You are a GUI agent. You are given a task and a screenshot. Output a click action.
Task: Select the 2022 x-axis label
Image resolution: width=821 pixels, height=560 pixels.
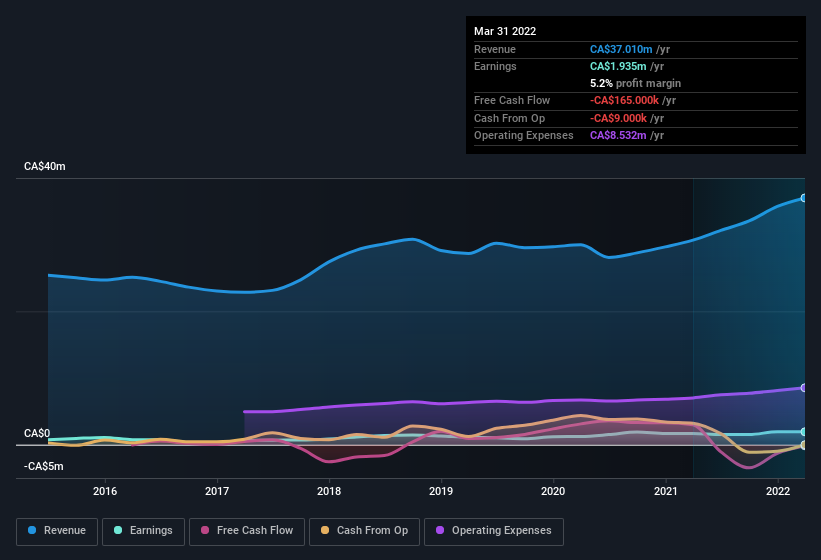[x=778, y=491]
